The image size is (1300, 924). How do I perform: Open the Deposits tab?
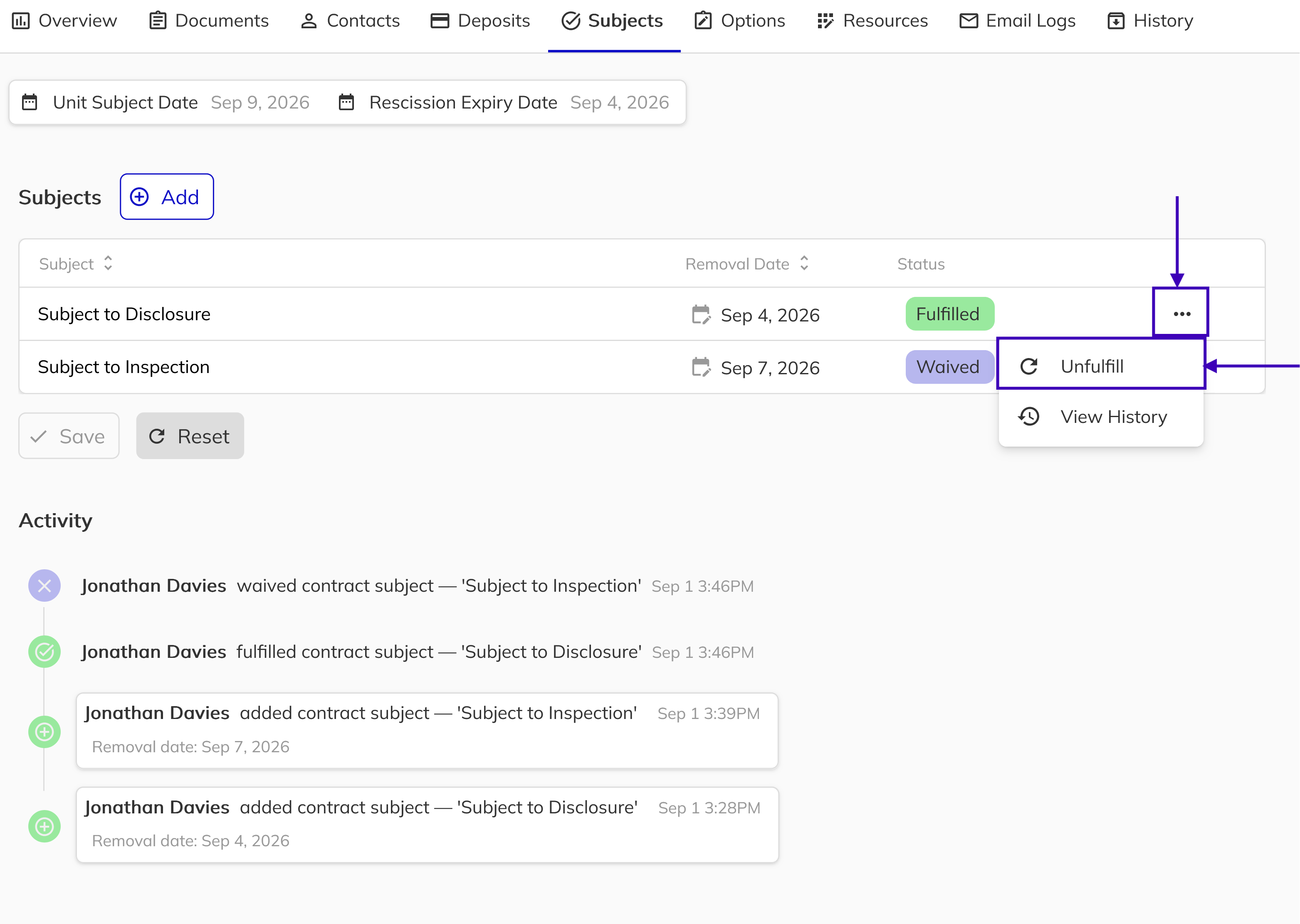(480, 21)
